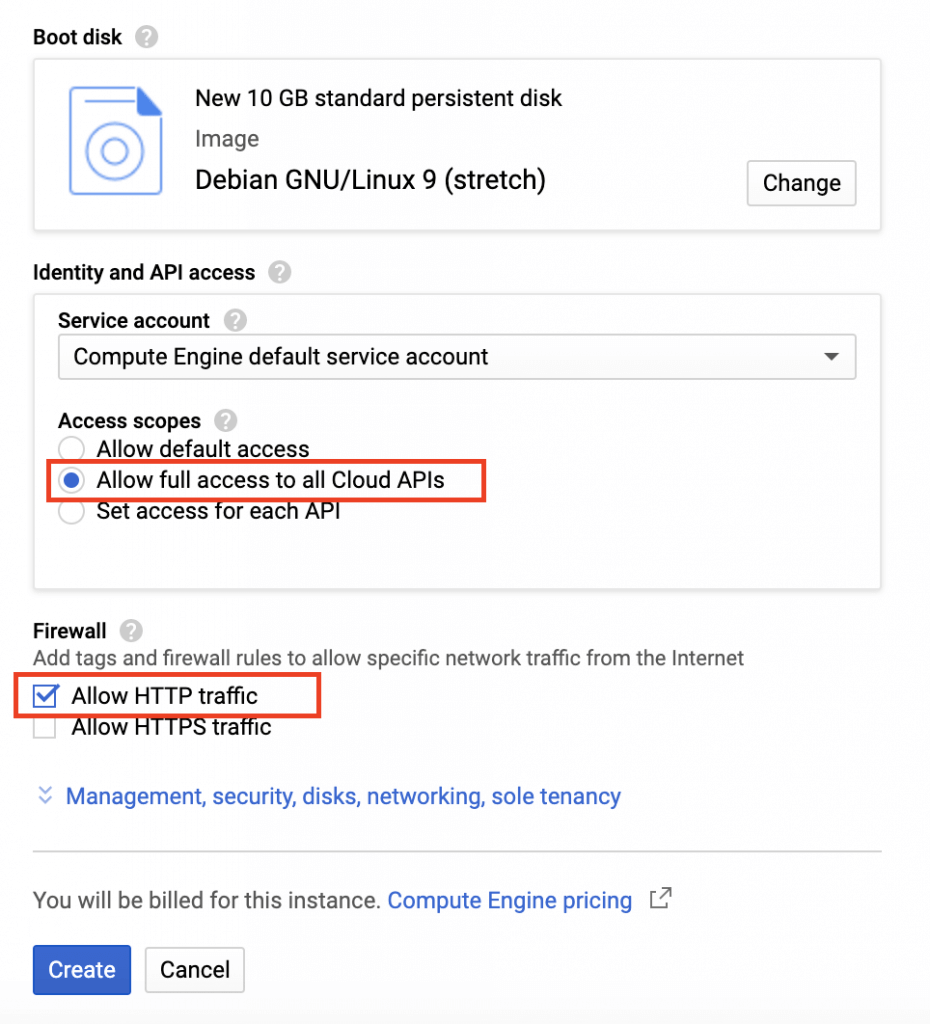The width and height of the screenshot is (930, 1024).
Task: Select Allow full access to all Cloud APIs
Action: point(71,480)
